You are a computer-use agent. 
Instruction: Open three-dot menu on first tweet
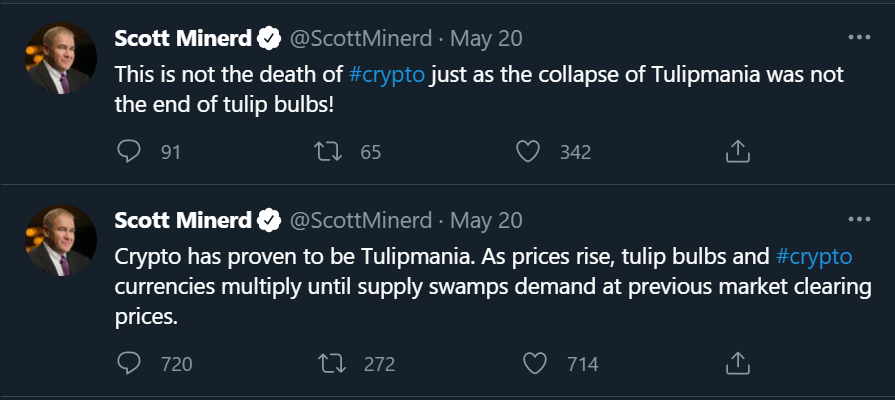859,37
